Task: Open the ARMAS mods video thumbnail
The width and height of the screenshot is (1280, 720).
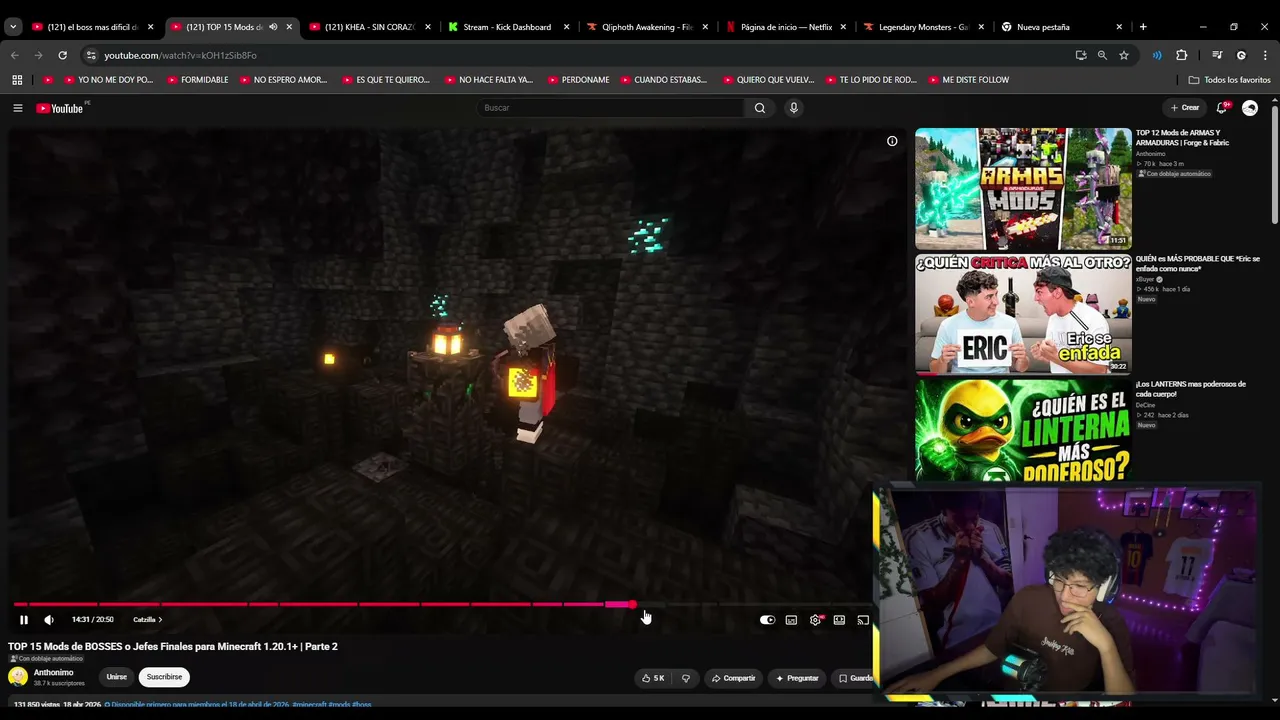Action: tap(1023, 188)
